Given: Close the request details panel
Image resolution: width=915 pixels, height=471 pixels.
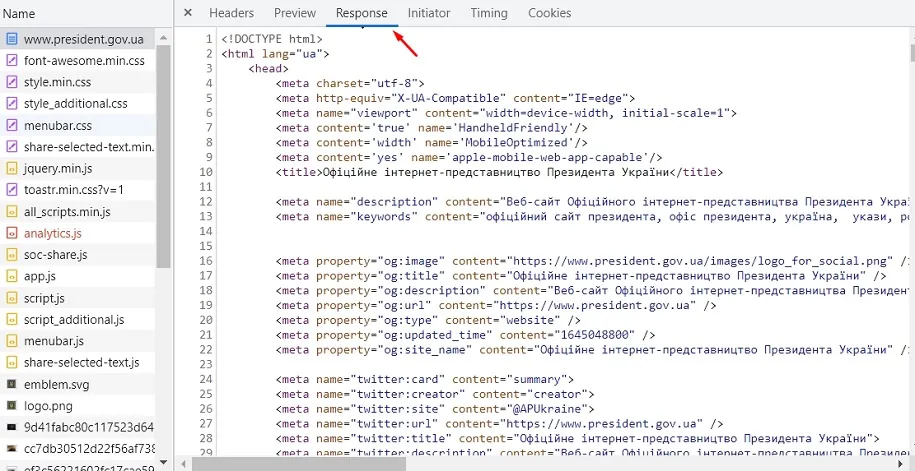Looking at the screenshot, I should point(188,13).
